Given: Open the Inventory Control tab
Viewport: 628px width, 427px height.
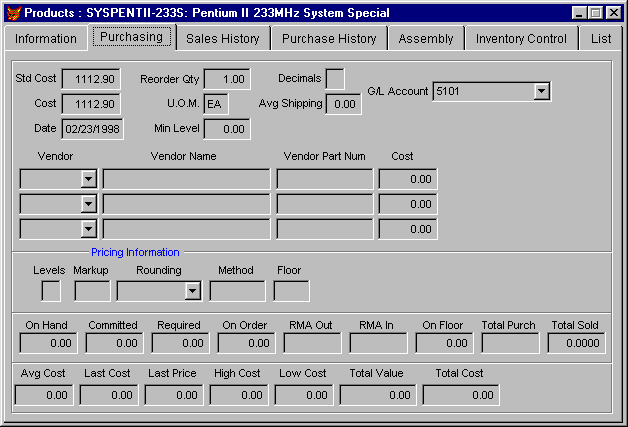Looking at the screenshot, I should pyautogui.click(x=521, y=39).
